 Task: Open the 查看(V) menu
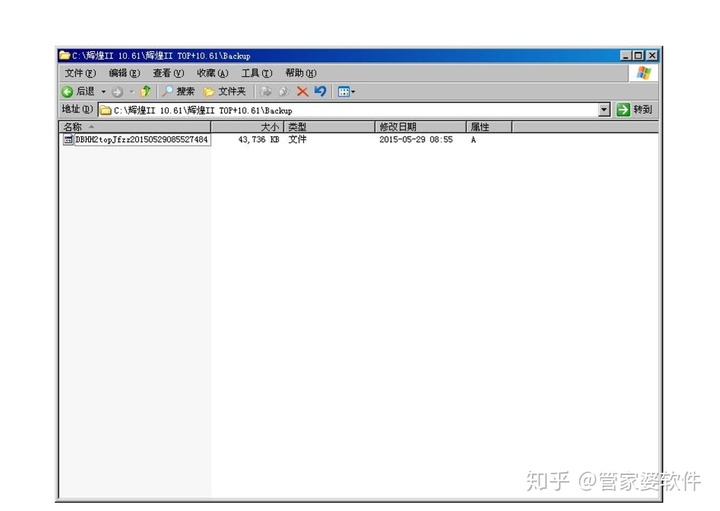168,73
